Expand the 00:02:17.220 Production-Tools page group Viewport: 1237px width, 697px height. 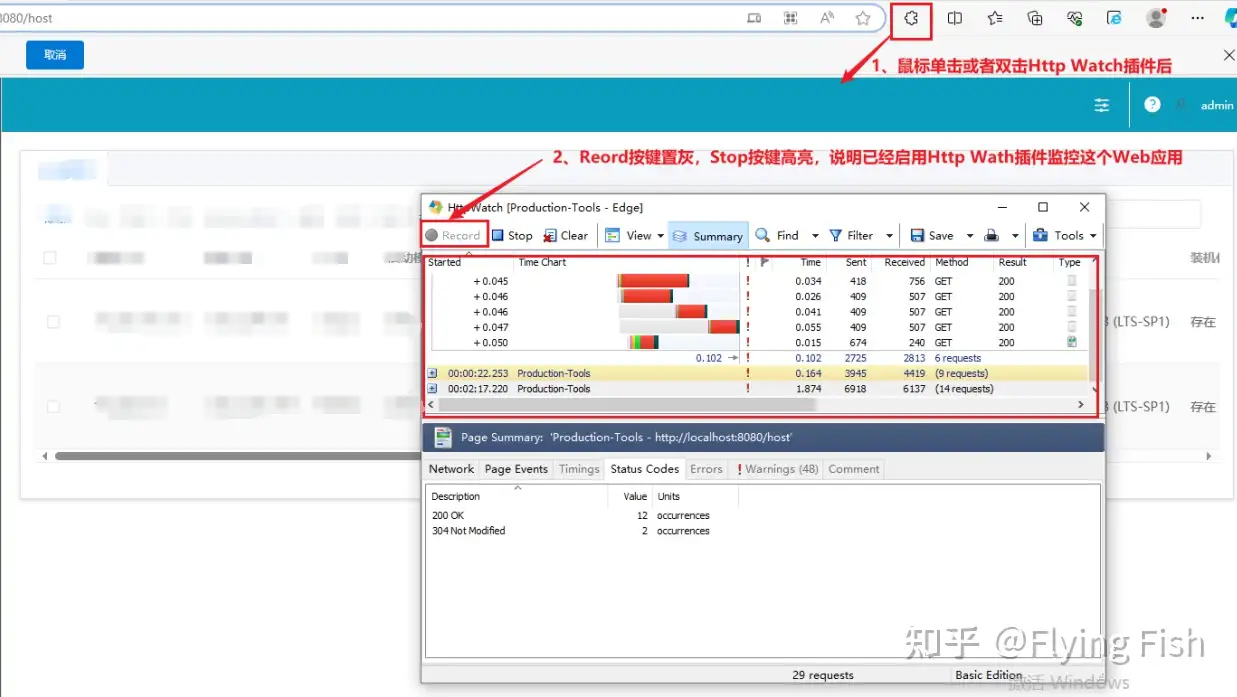pyautogui.click(x=432, y=389)
